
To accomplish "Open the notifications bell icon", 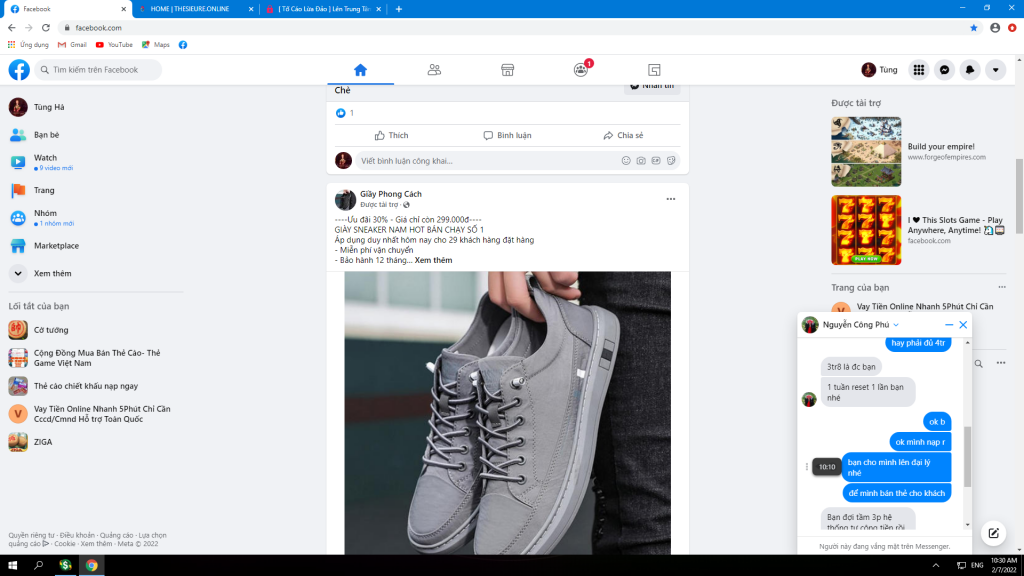I will pos(969,70).
